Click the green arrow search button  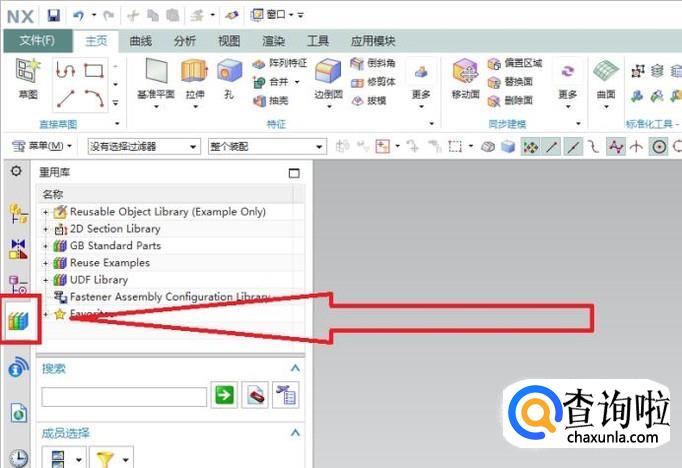click(x=224, y=395)
